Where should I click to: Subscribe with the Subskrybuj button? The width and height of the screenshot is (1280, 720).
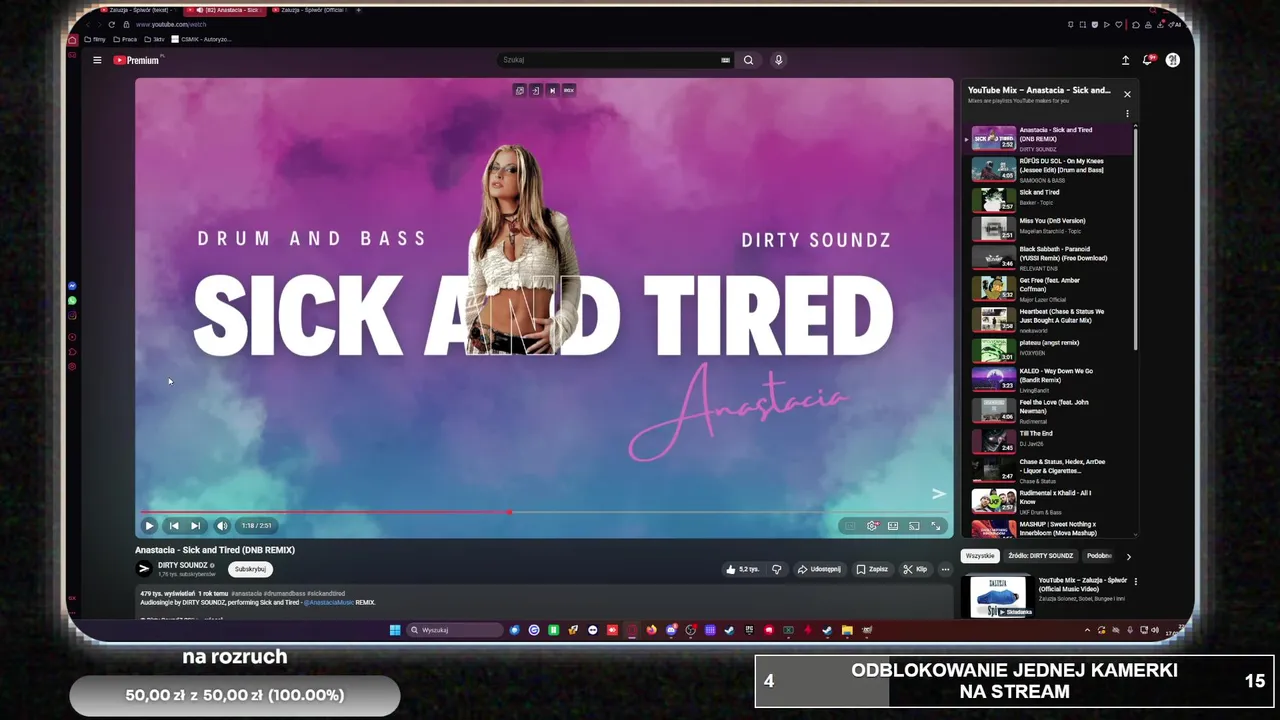[250, 569]
